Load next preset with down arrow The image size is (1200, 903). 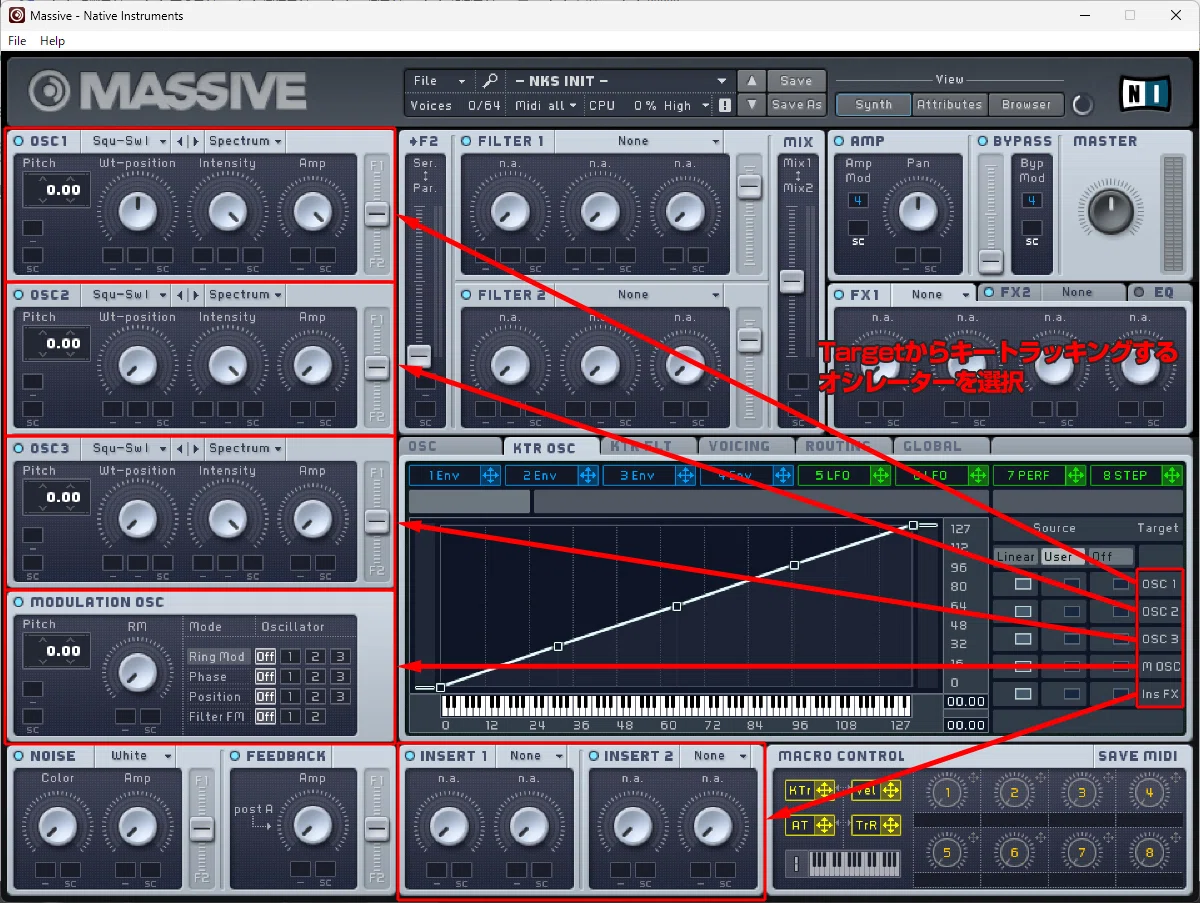coord(752,104)
